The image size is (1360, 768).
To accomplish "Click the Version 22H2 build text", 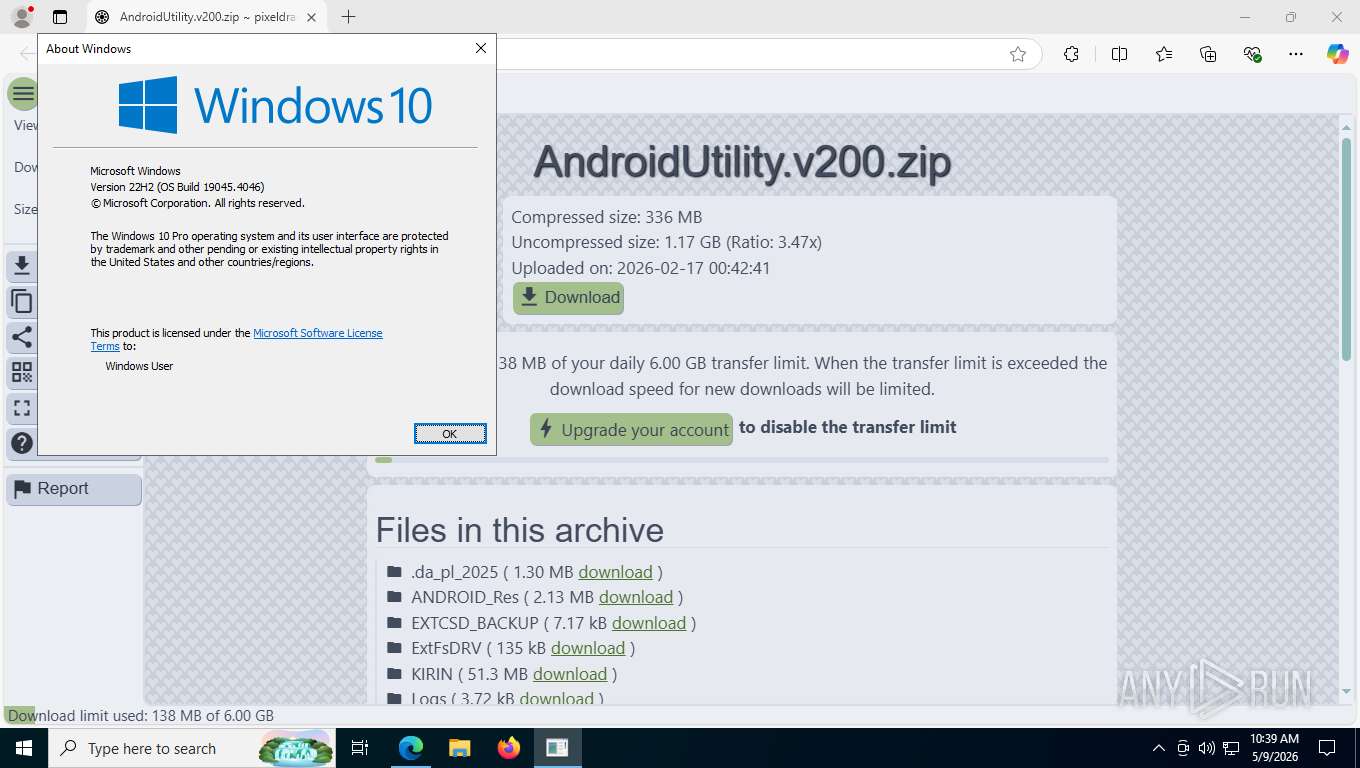I will pos(177,187).
